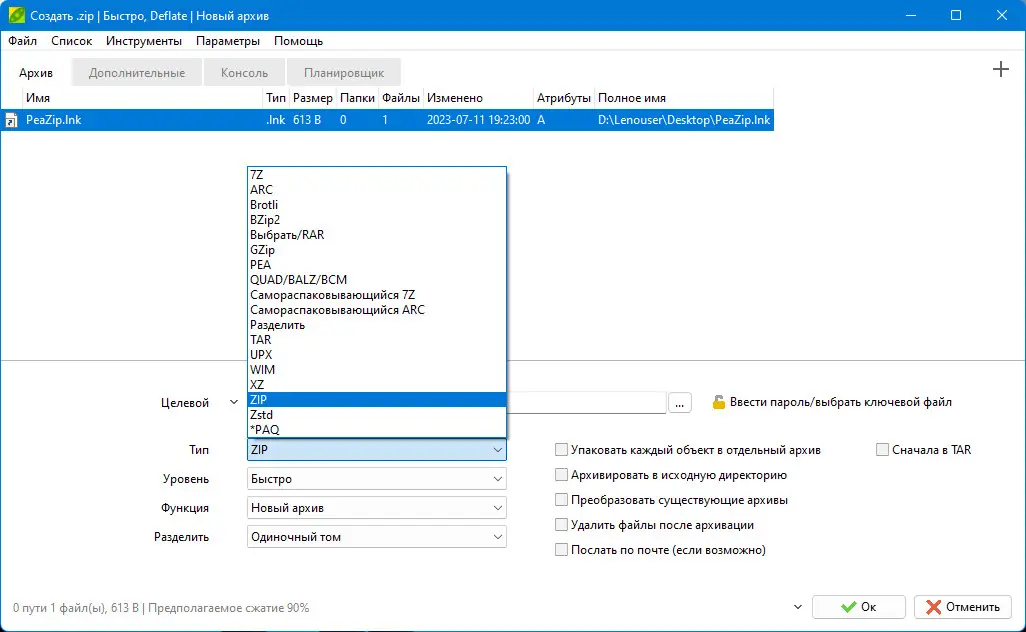Open the Файл menu

point(22,41)
